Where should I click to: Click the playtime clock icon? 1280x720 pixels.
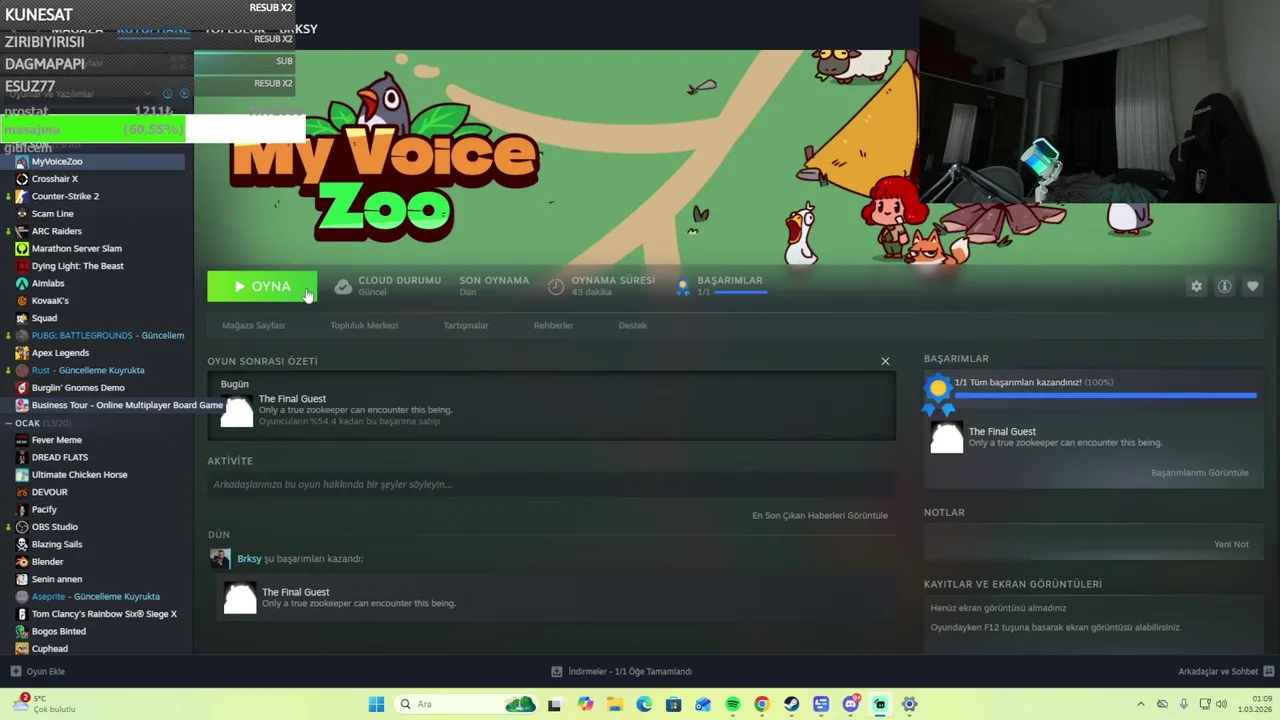[x=556, y=287]
